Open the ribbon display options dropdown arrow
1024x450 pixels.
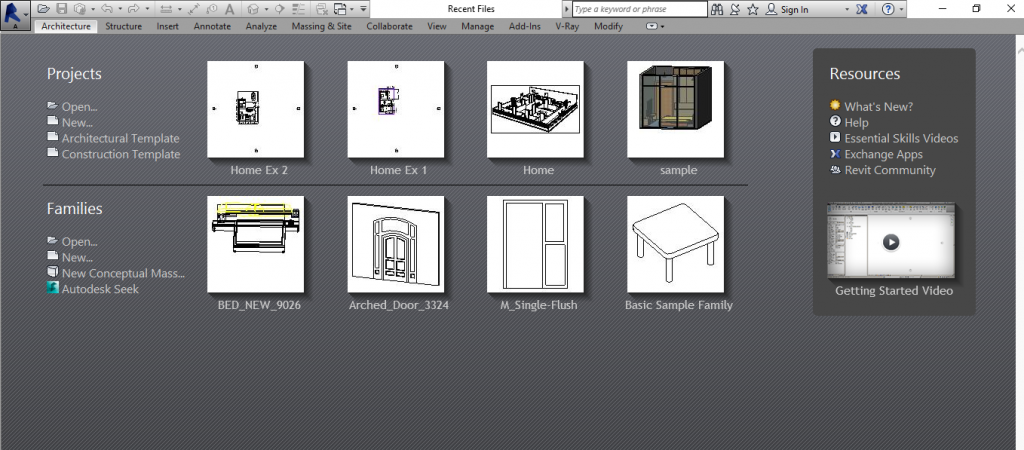(662, 26)
